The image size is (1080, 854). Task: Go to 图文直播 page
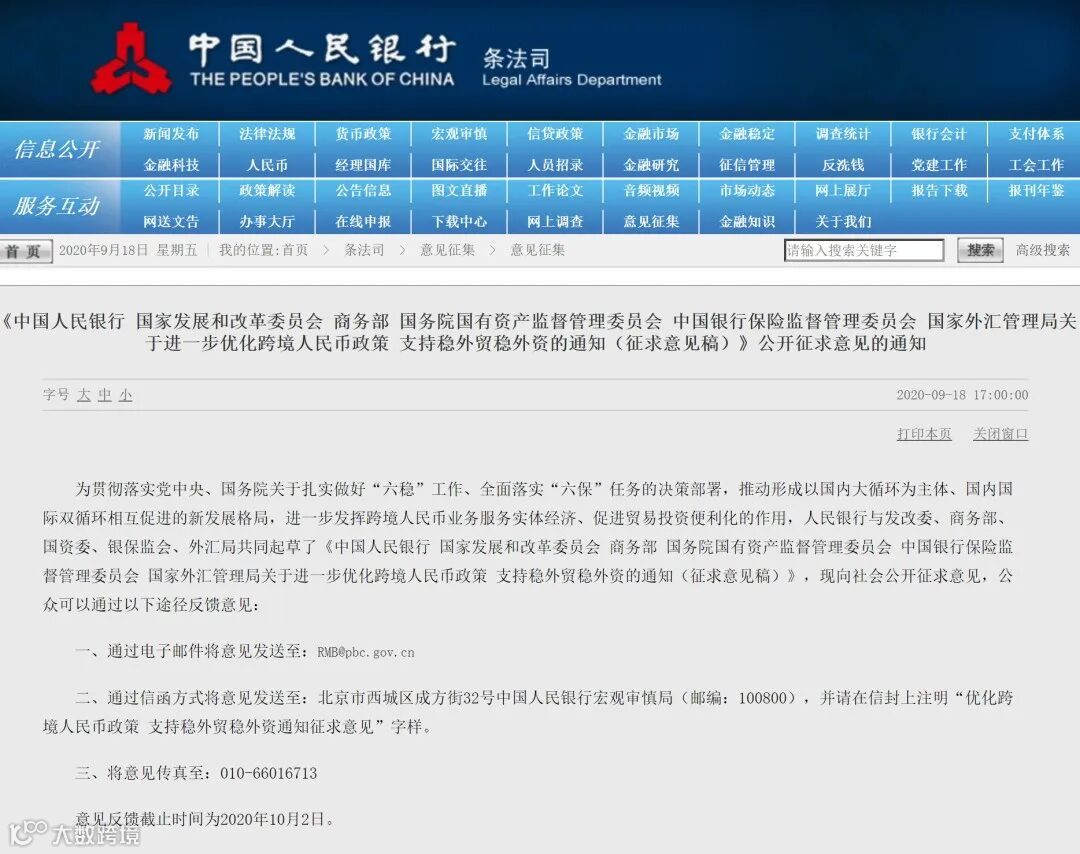459,190
